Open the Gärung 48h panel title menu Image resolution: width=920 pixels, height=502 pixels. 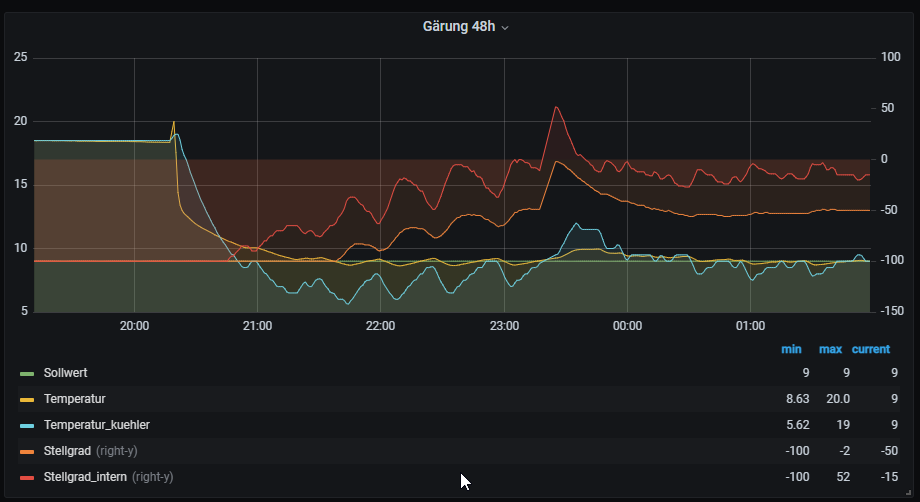459,27
